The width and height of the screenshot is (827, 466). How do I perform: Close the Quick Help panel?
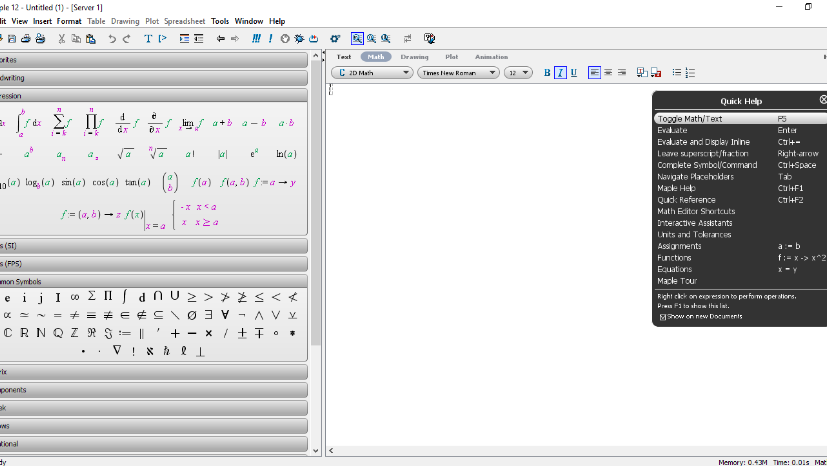coord(823,100)
